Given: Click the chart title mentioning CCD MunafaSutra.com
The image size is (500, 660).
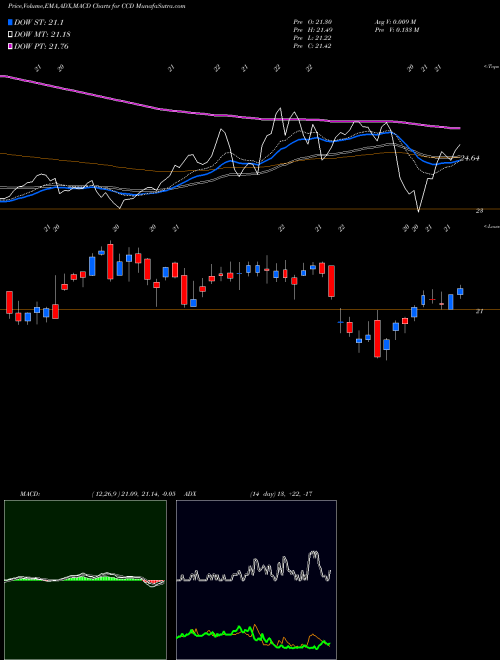Looking at the screenshot, I should click(96, 7).
